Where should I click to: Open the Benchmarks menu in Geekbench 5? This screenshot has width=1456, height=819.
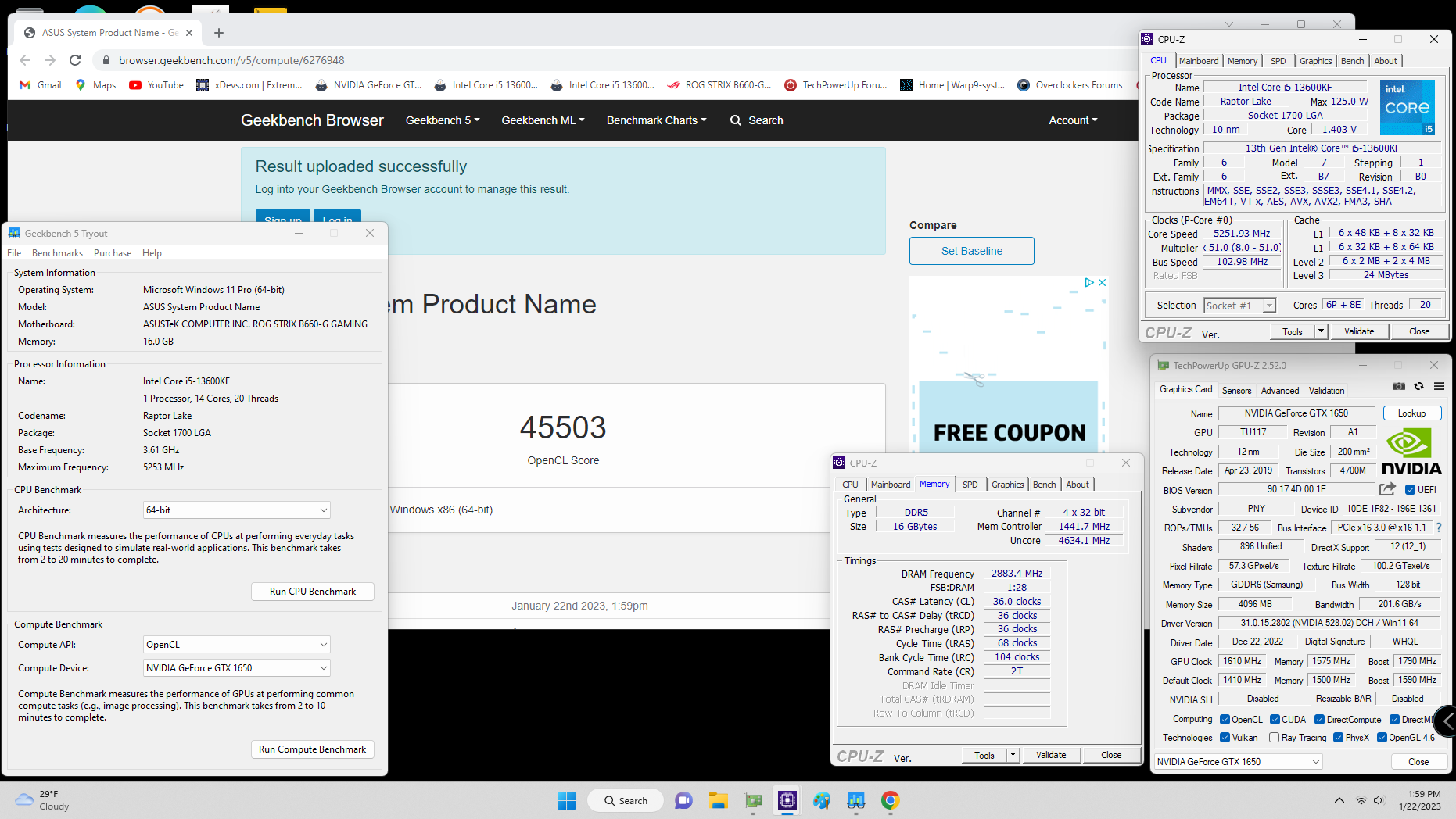(57, 253)
